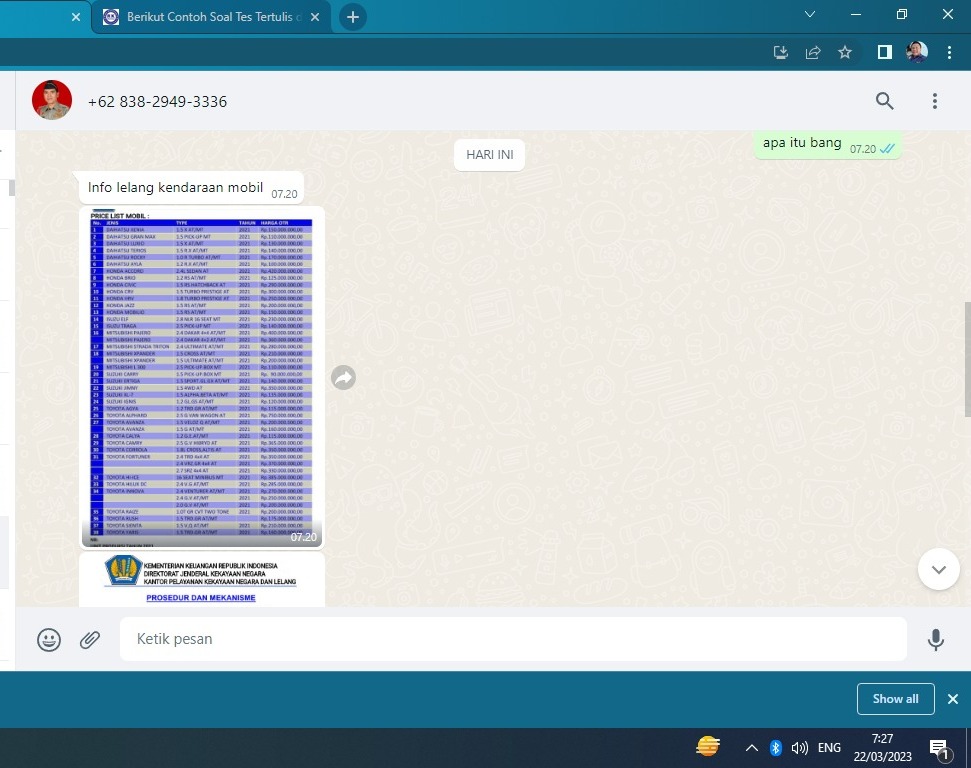Viewport: 971px width, 768px height.
Task: Select the "Info lelang kendaraan mobil" message
Action: (x=191, y=188)
